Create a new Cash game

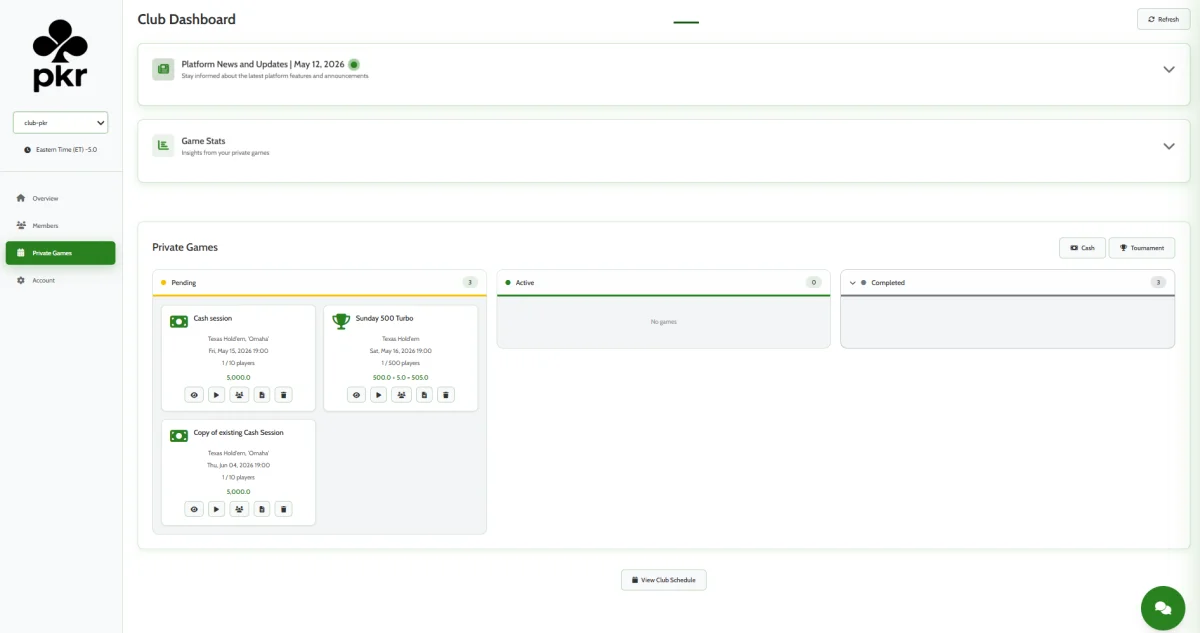pyautogui.click(x=1082, y=248)
